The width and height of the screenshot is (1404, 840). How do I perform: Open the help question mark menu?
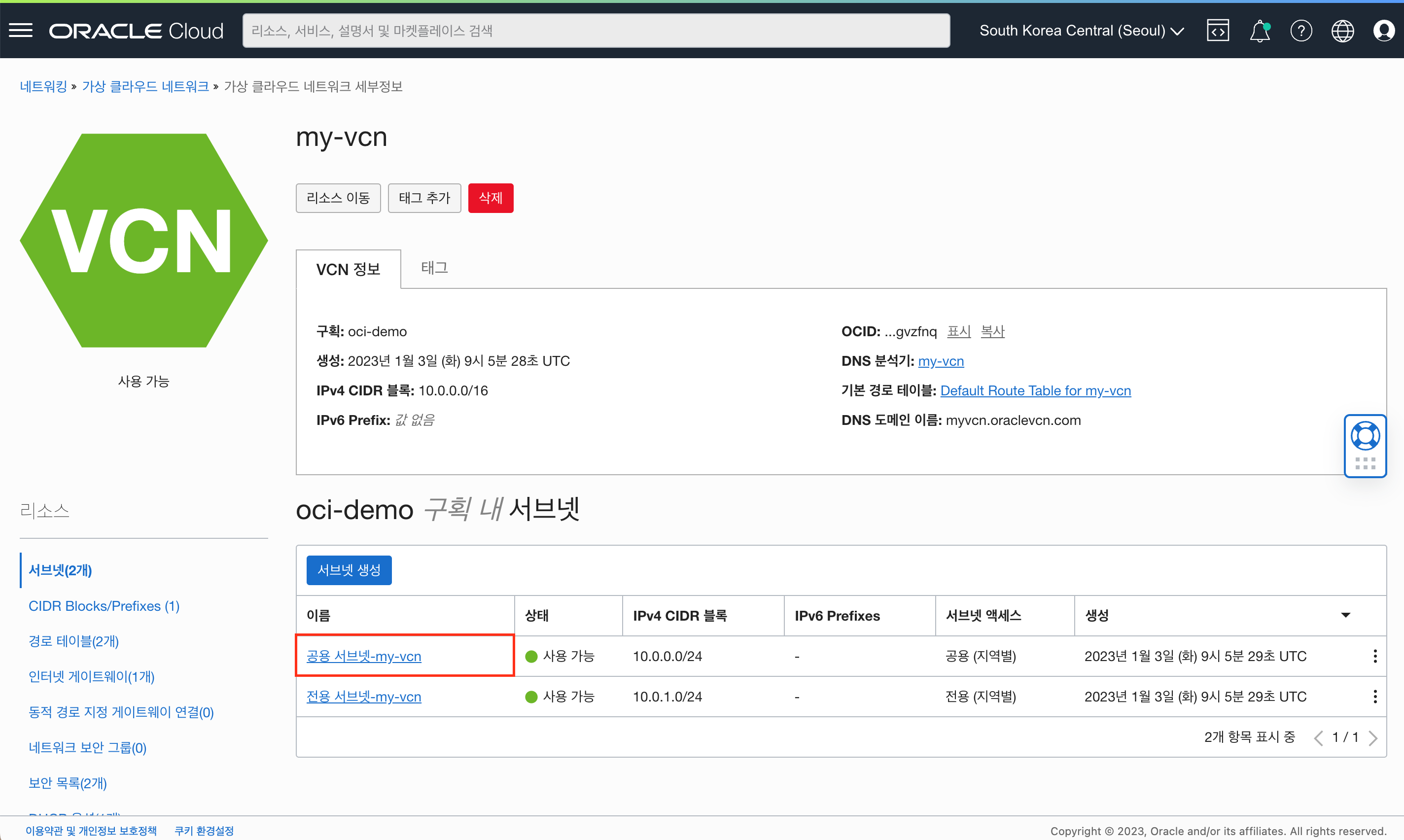(1301, 31)
